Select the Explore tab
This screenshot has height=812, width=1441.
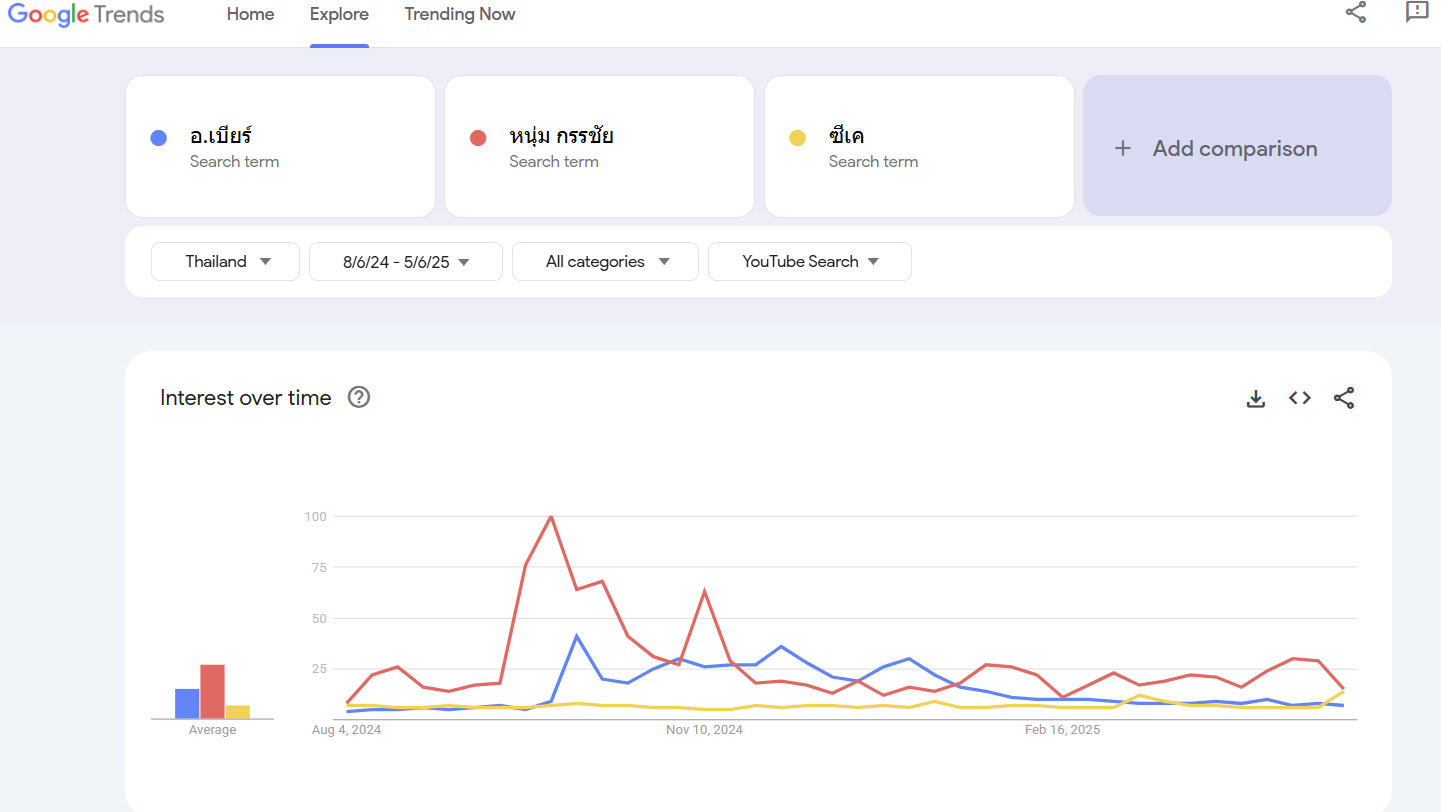(x=339, y=14)
